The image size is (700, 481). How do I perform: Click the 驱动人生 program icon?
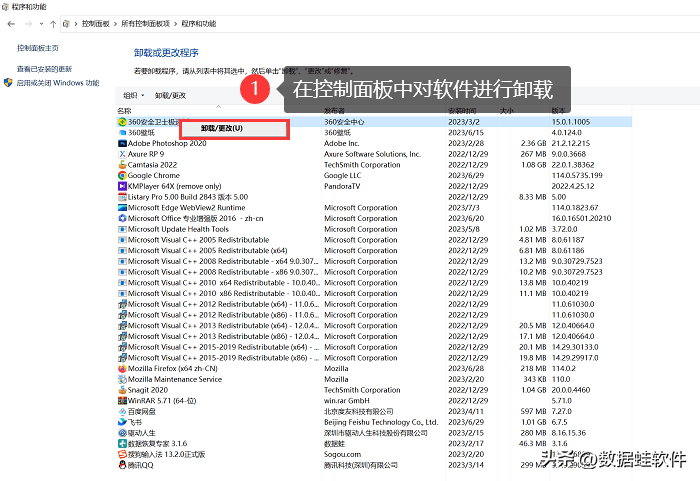coord(122,433)
